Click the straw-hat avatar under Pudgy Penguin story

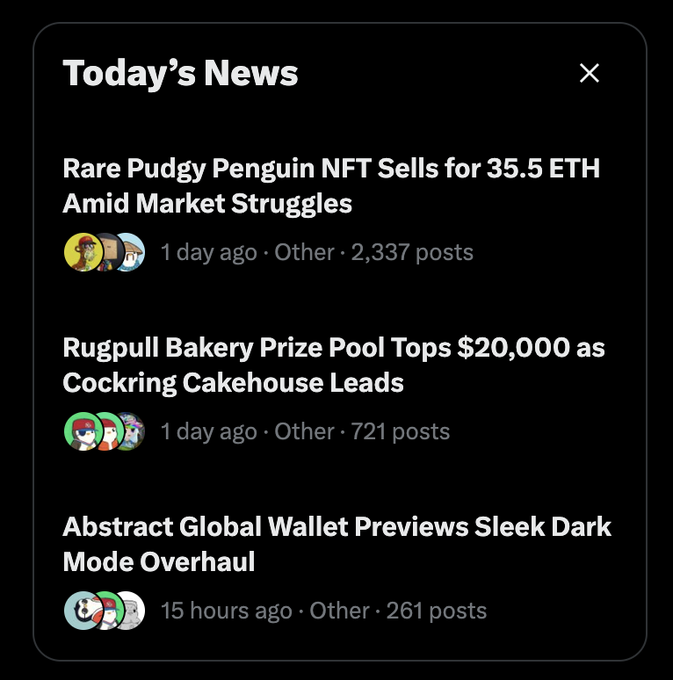point(130,252)
